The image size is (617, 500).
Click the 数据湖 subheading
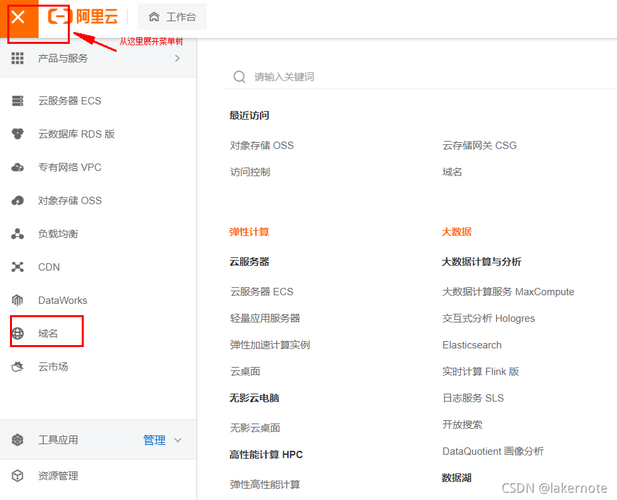[x=456, y=478]
